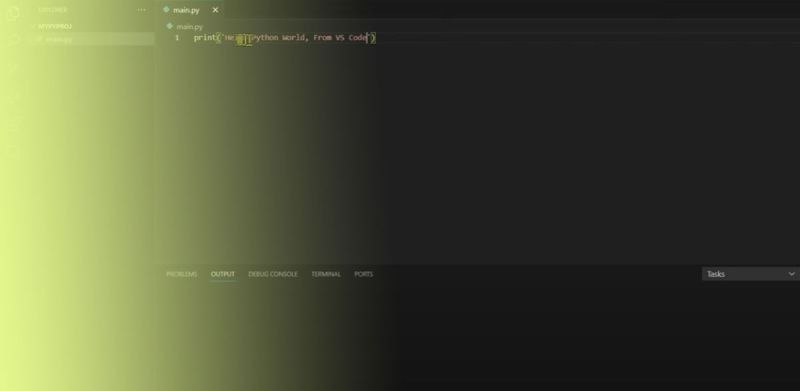
Task: Click the Explorer panel title
Action: (53, 10)
